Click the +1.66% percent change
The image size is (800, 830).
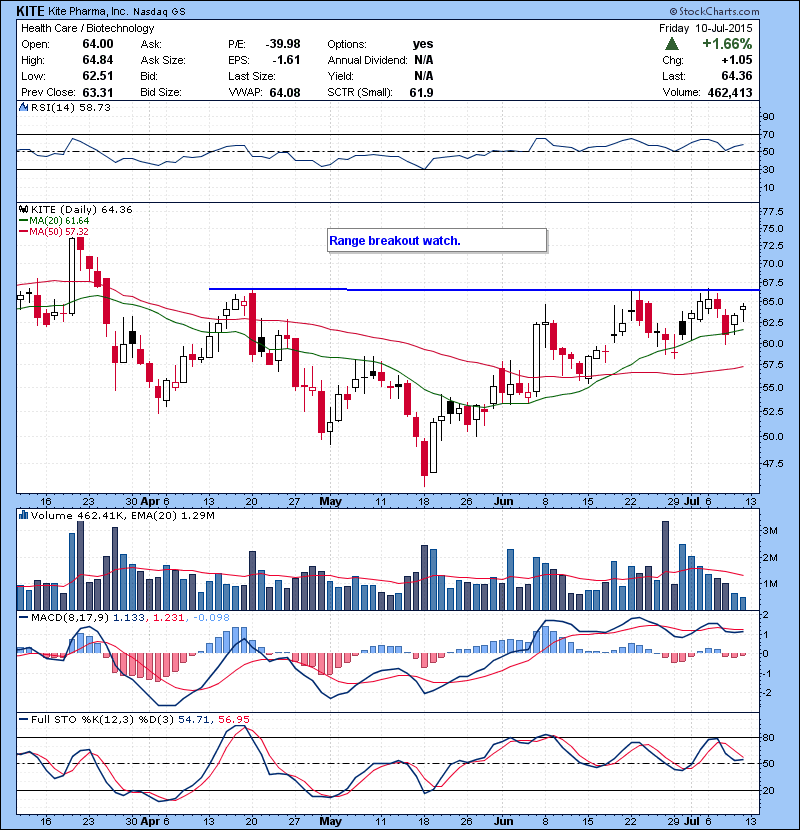[727, 43]
